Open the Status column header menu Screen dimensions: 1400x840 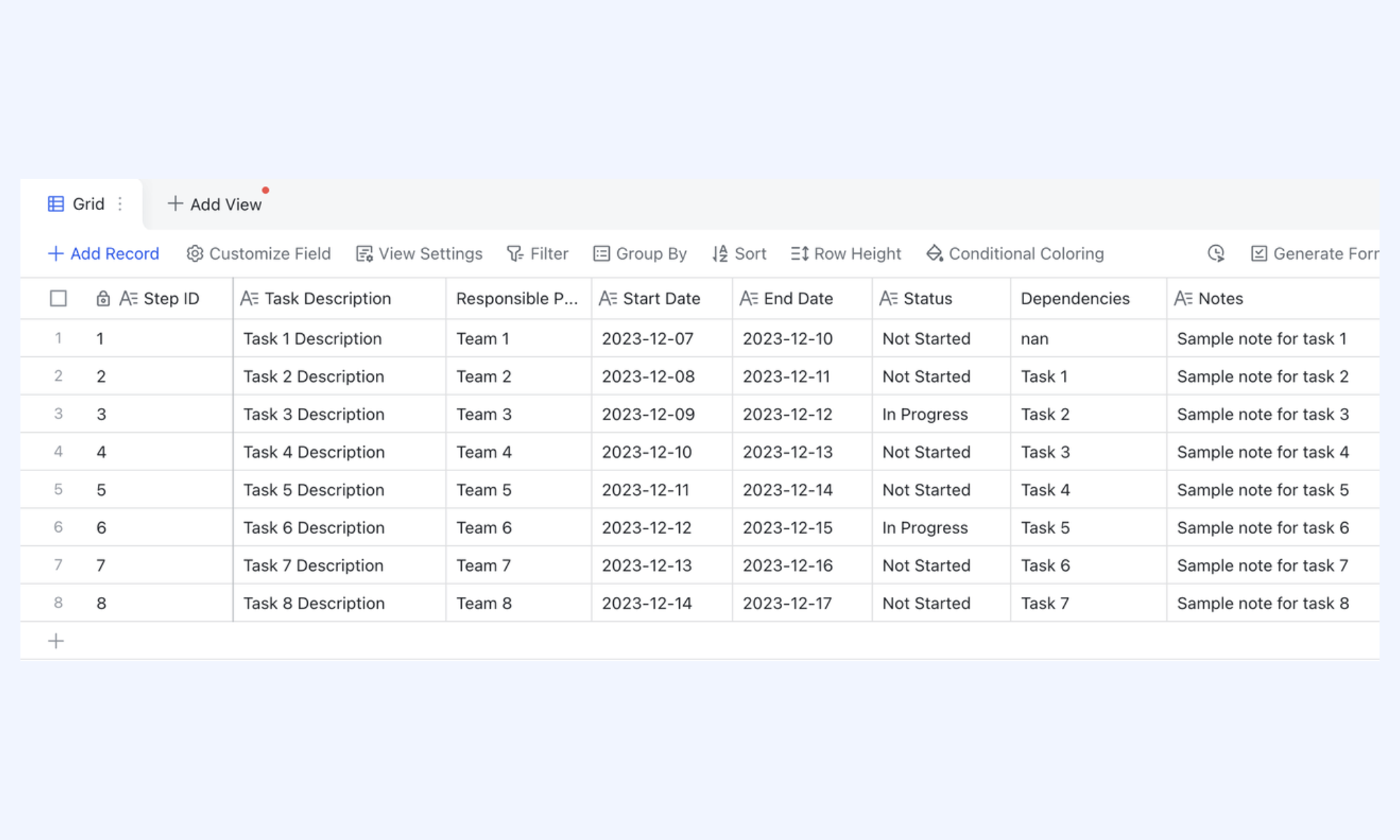pos(941,299)
